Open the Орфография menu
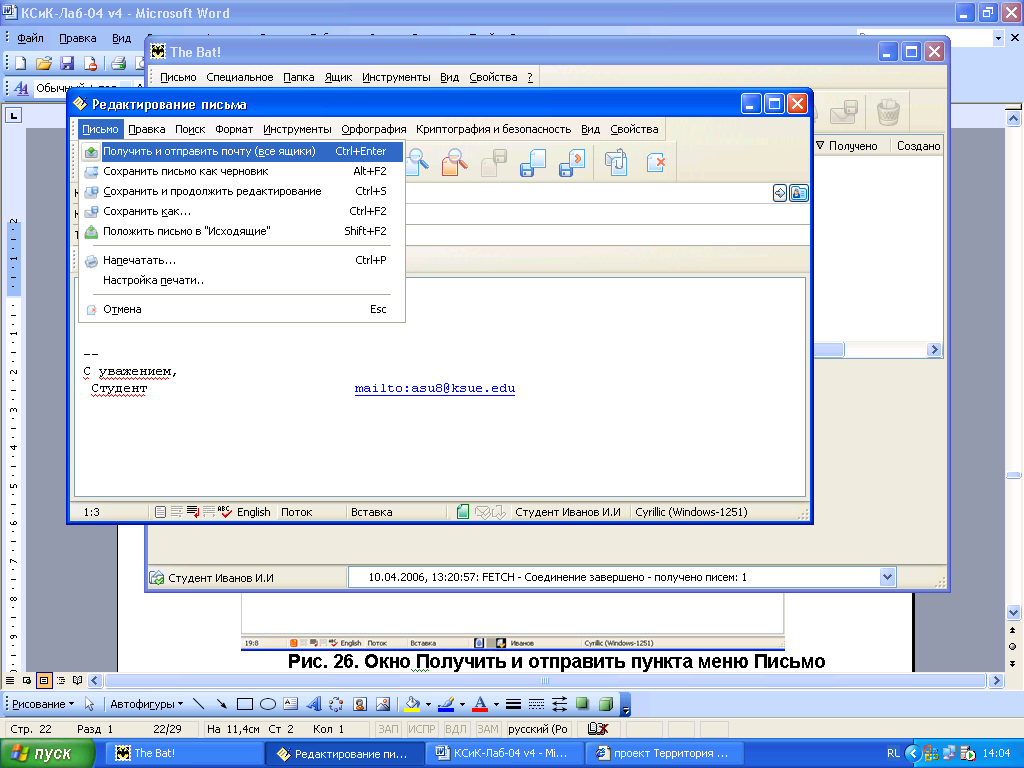Screen dimensions: 1024x768 374,129
